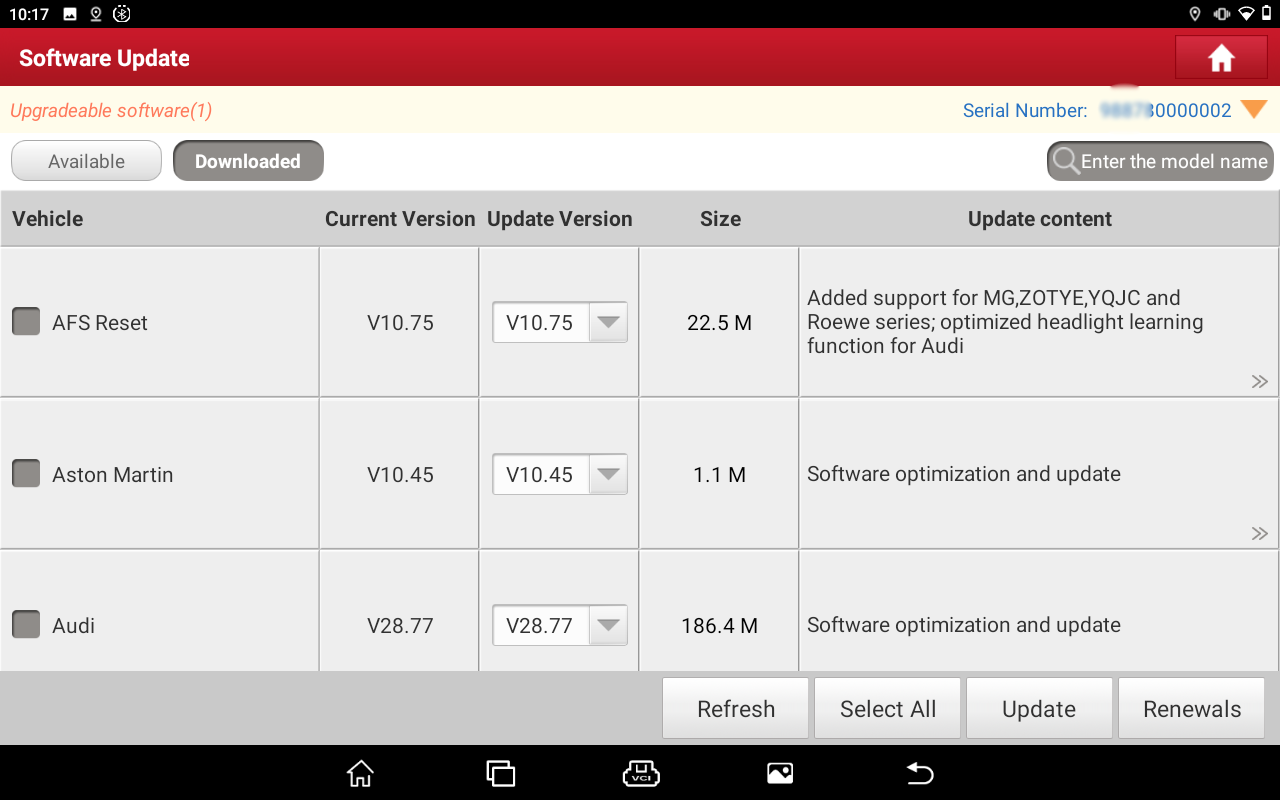The image size is (1280, 800).
Task: Tick the Audi checkbox
Action: tap(26, 625)
